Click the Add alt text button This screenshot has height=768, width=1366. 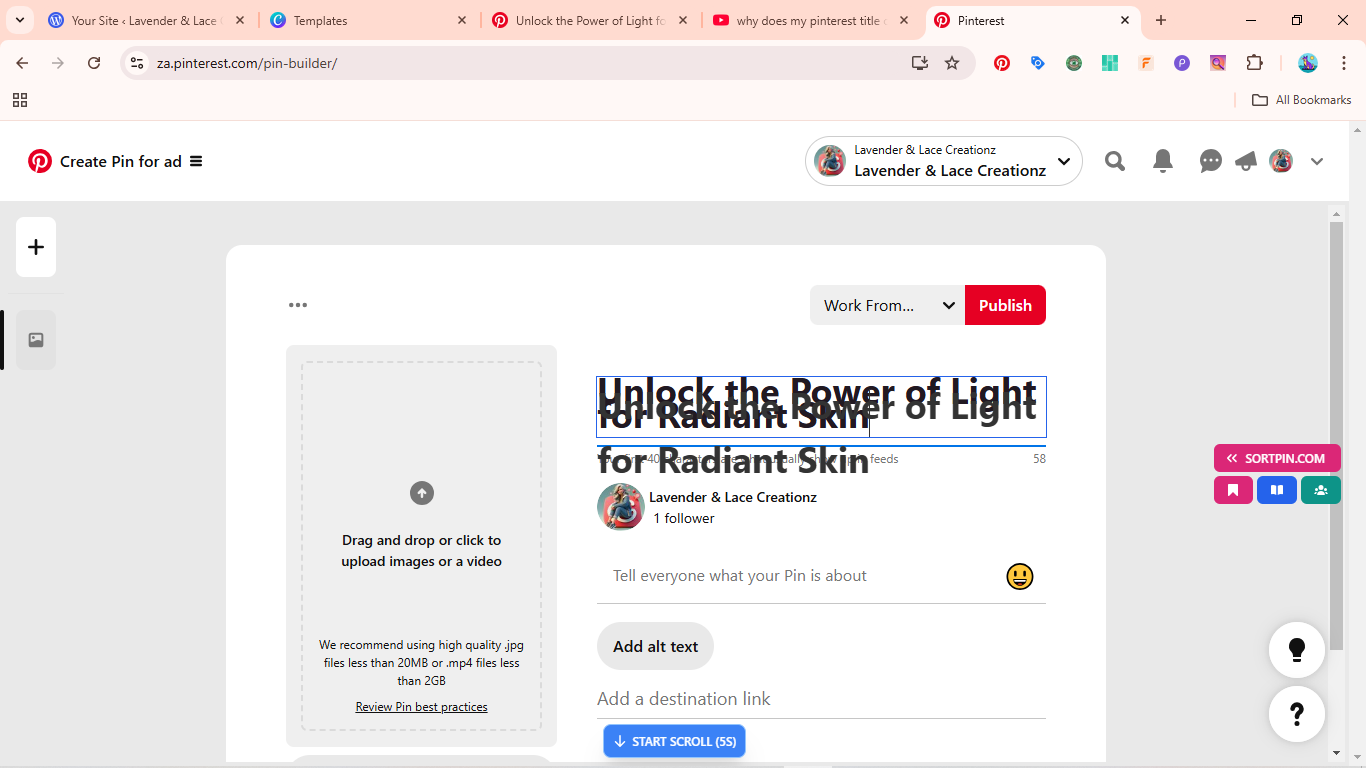(656, 646)
